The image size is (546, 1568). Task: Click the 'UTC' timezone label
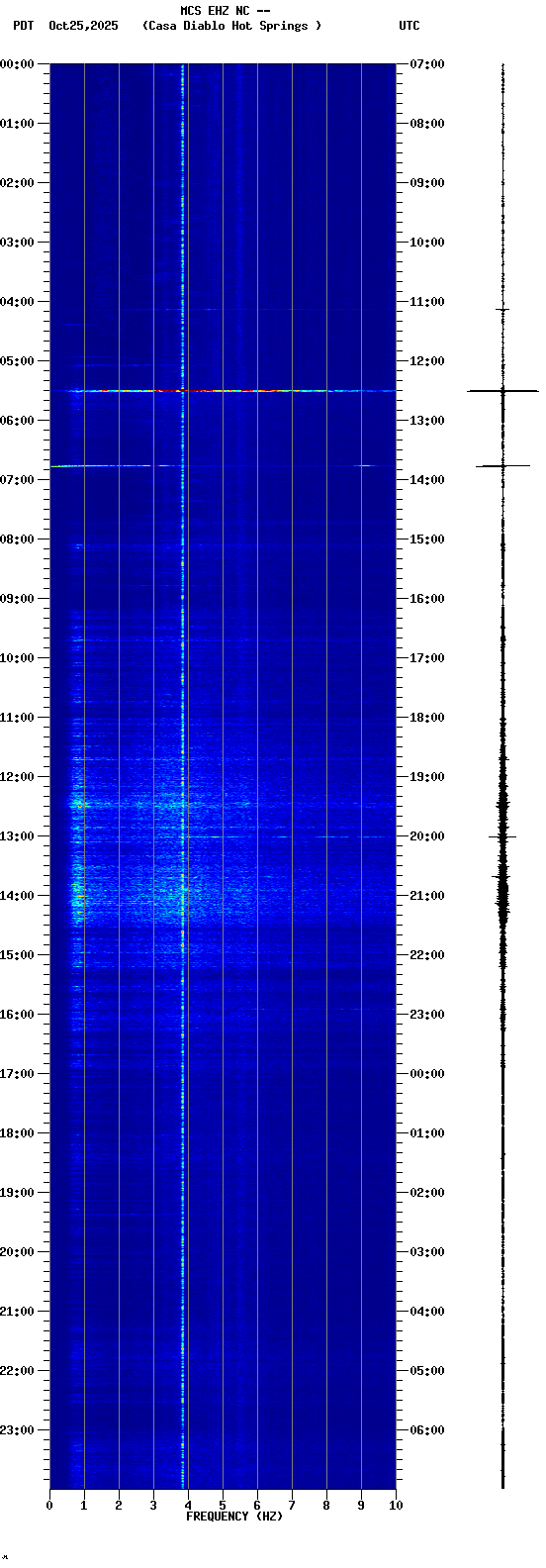409,26
